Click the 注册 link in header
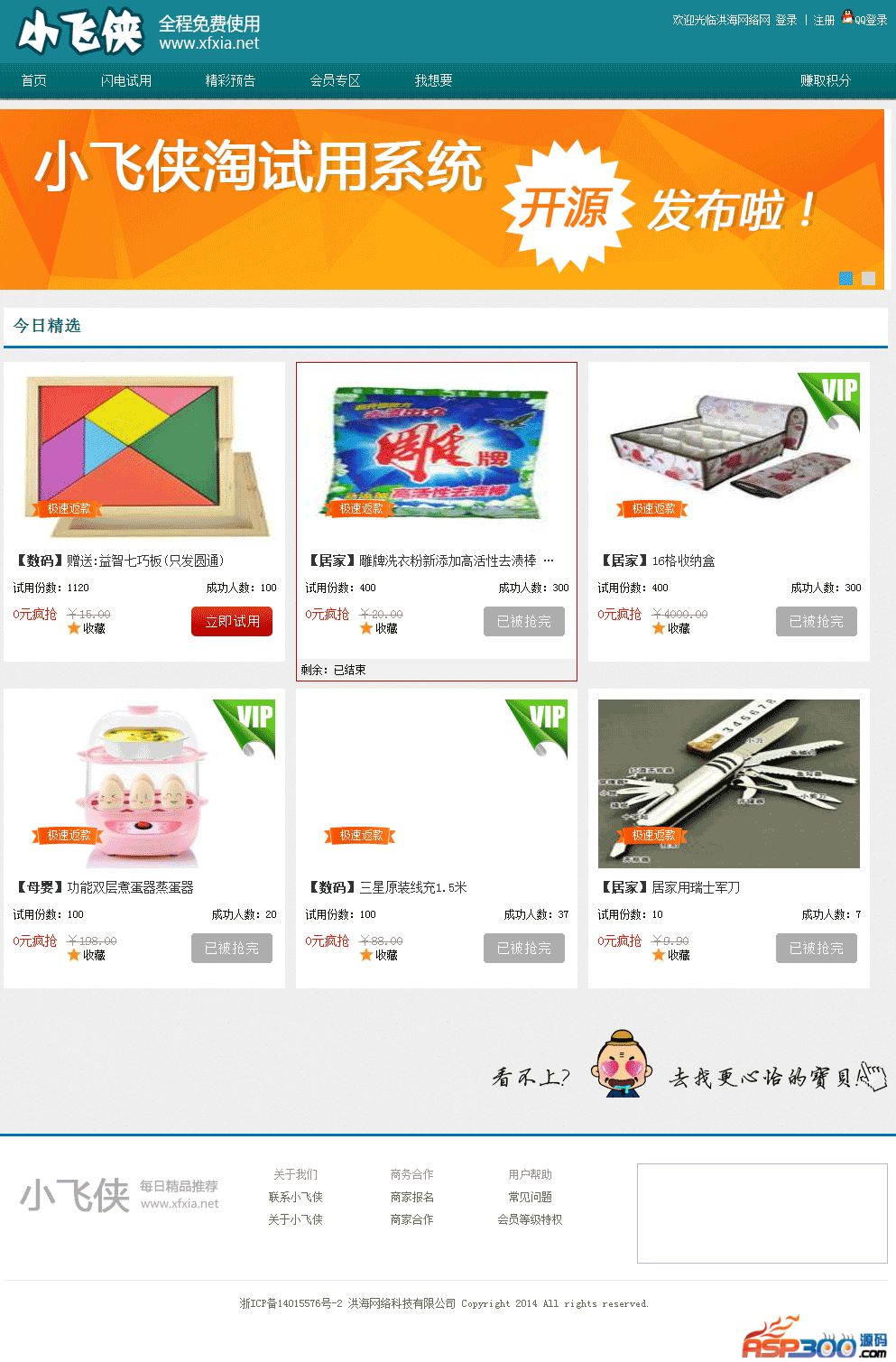Screen dimensions: 896x1362 [824, 20]
